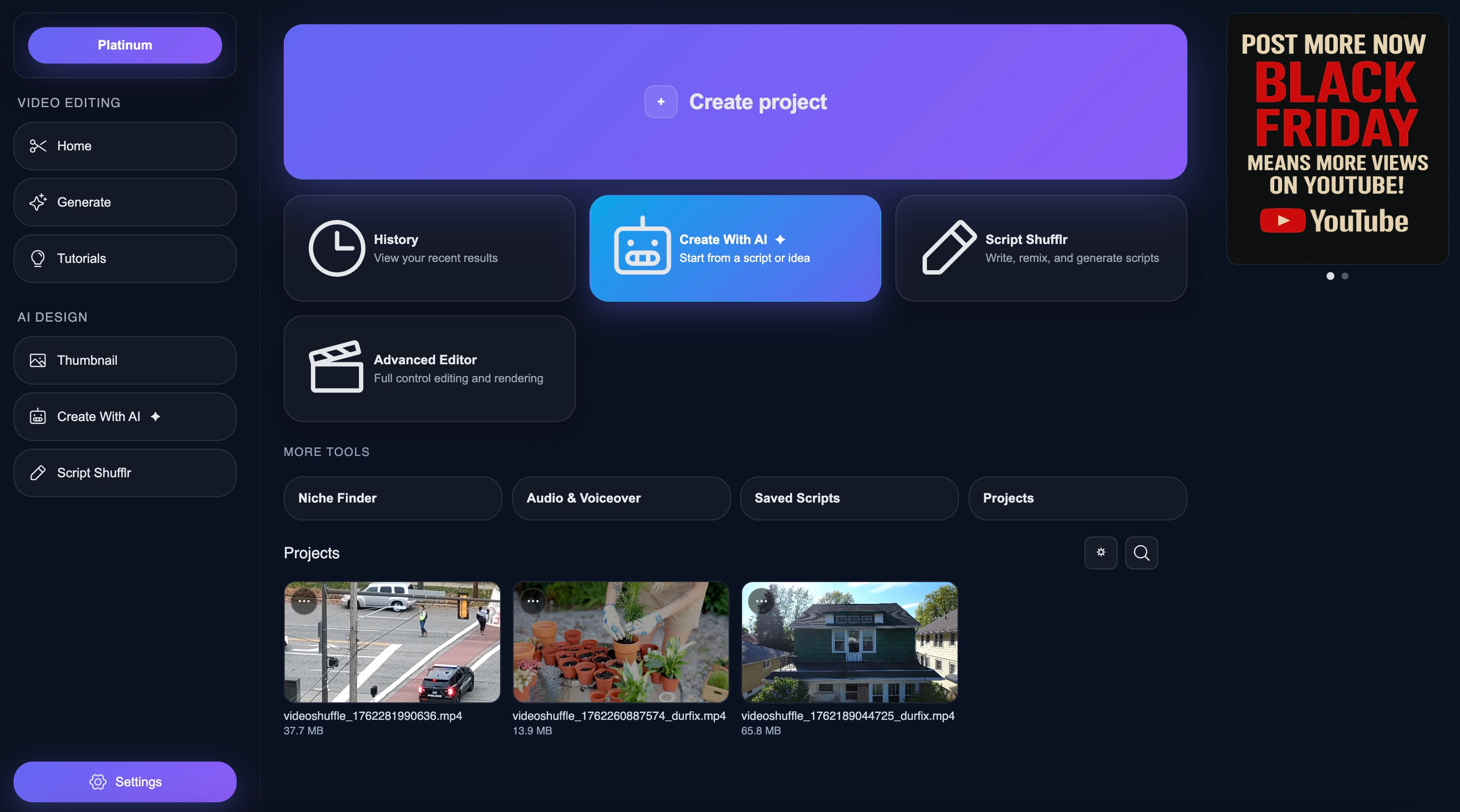1460x812 pixels.
Task: Click the search icon in the Projects section
Action: (1141, 552)
